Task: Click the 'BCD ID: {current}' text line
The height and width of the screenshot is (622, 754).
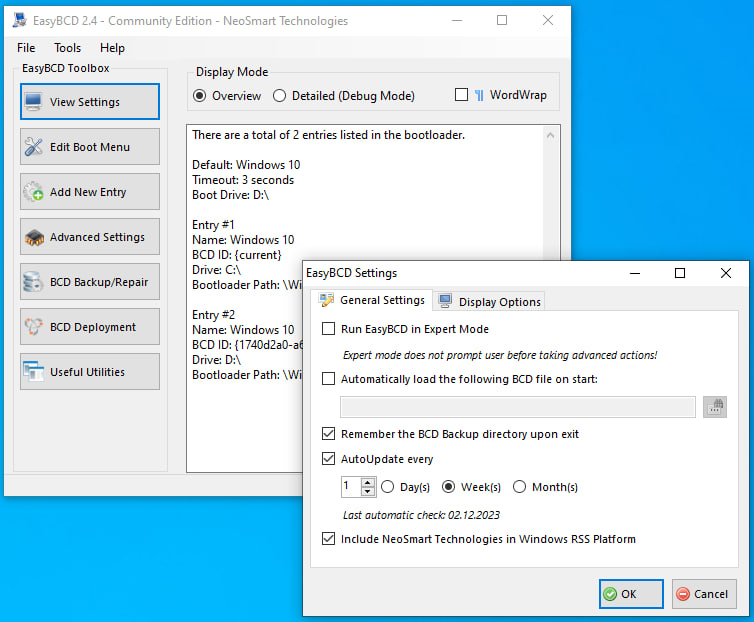Action: click(237, 255)
